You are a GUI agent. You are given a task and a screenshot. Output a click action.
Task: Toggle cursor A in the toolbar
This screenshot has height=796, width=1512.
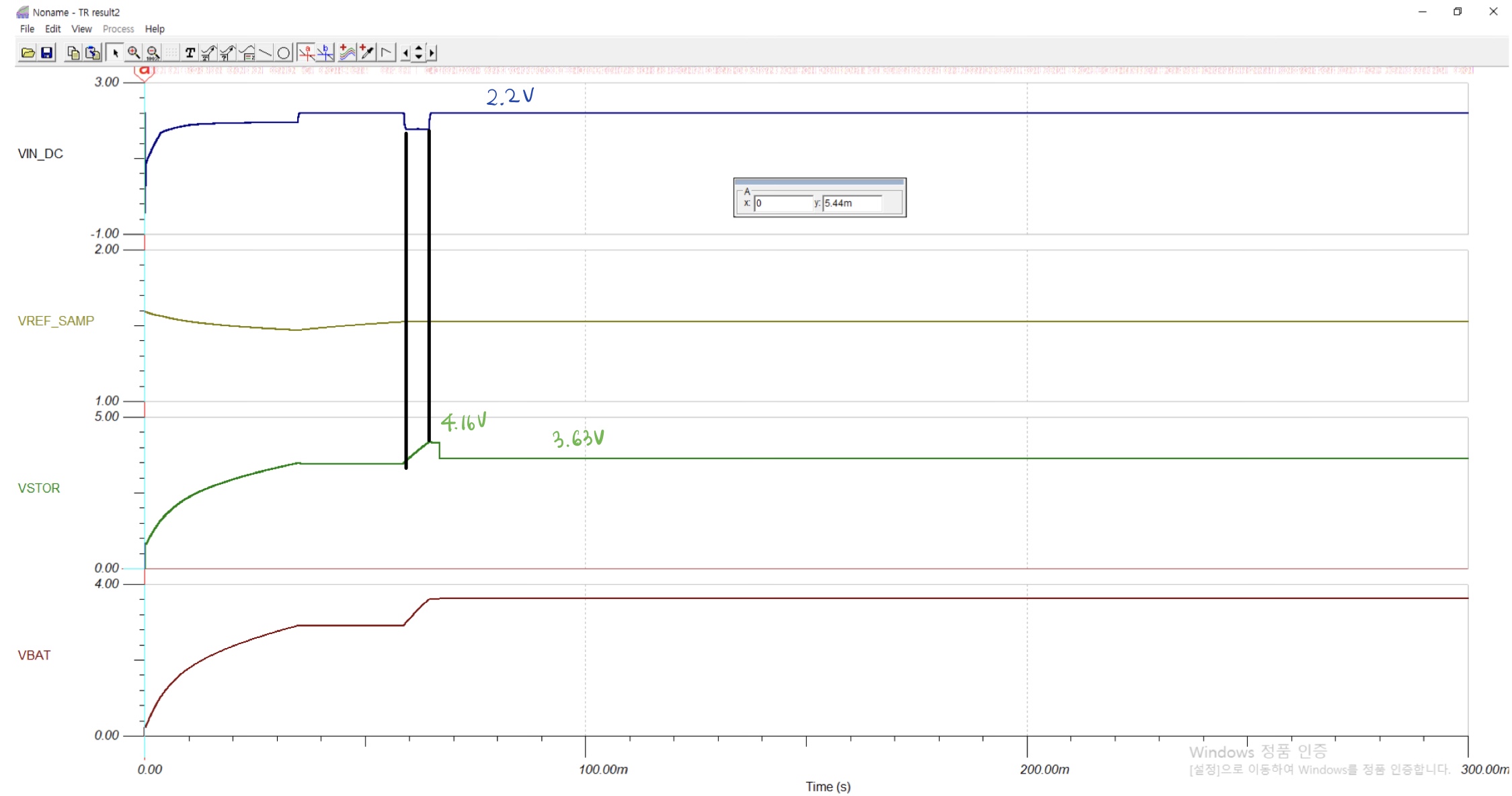306,52
